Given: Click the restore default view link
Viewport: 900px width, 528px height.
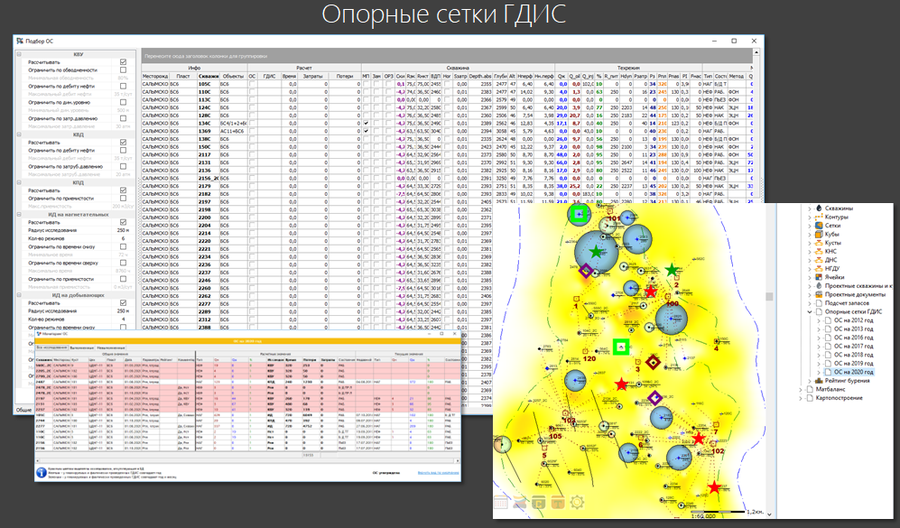Looking at the screenshot, I should 438,473.
